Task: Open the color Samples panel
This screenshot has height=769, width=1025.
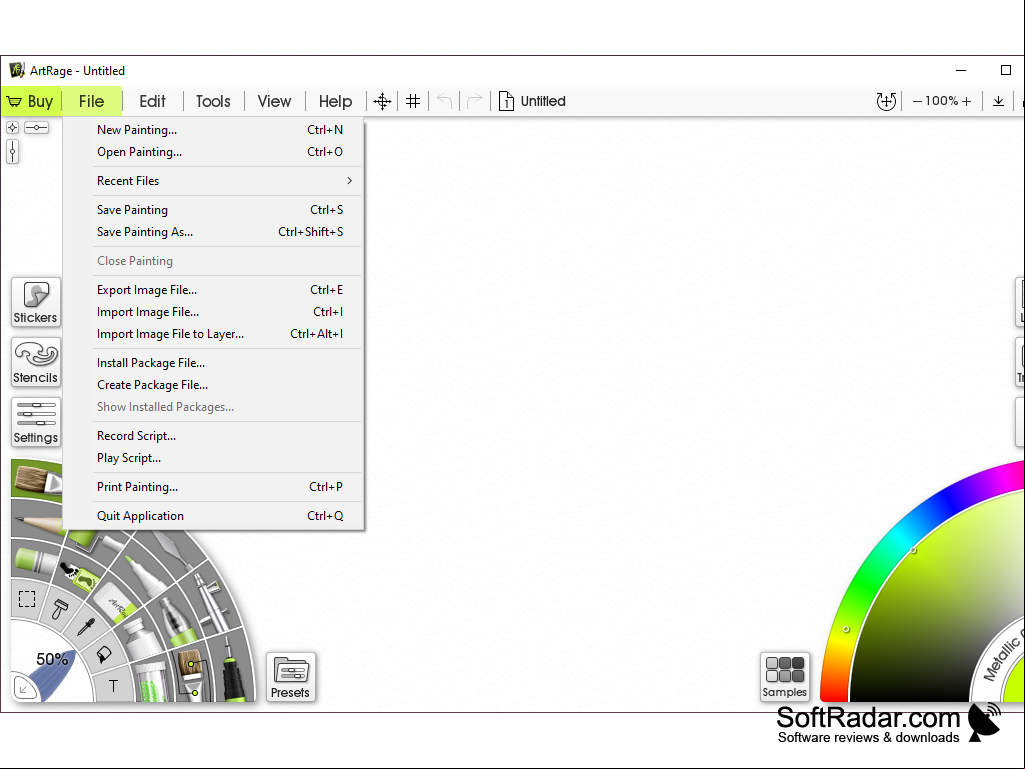Action: pos(784,677)
